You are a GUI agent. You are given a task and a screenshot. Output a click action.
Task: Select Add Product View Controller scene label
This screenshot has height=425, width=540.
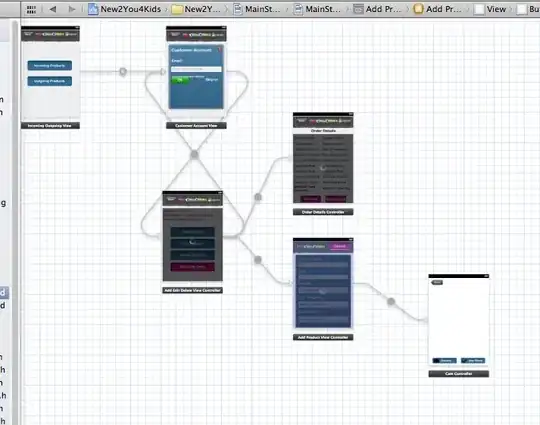tap(323, 338)
